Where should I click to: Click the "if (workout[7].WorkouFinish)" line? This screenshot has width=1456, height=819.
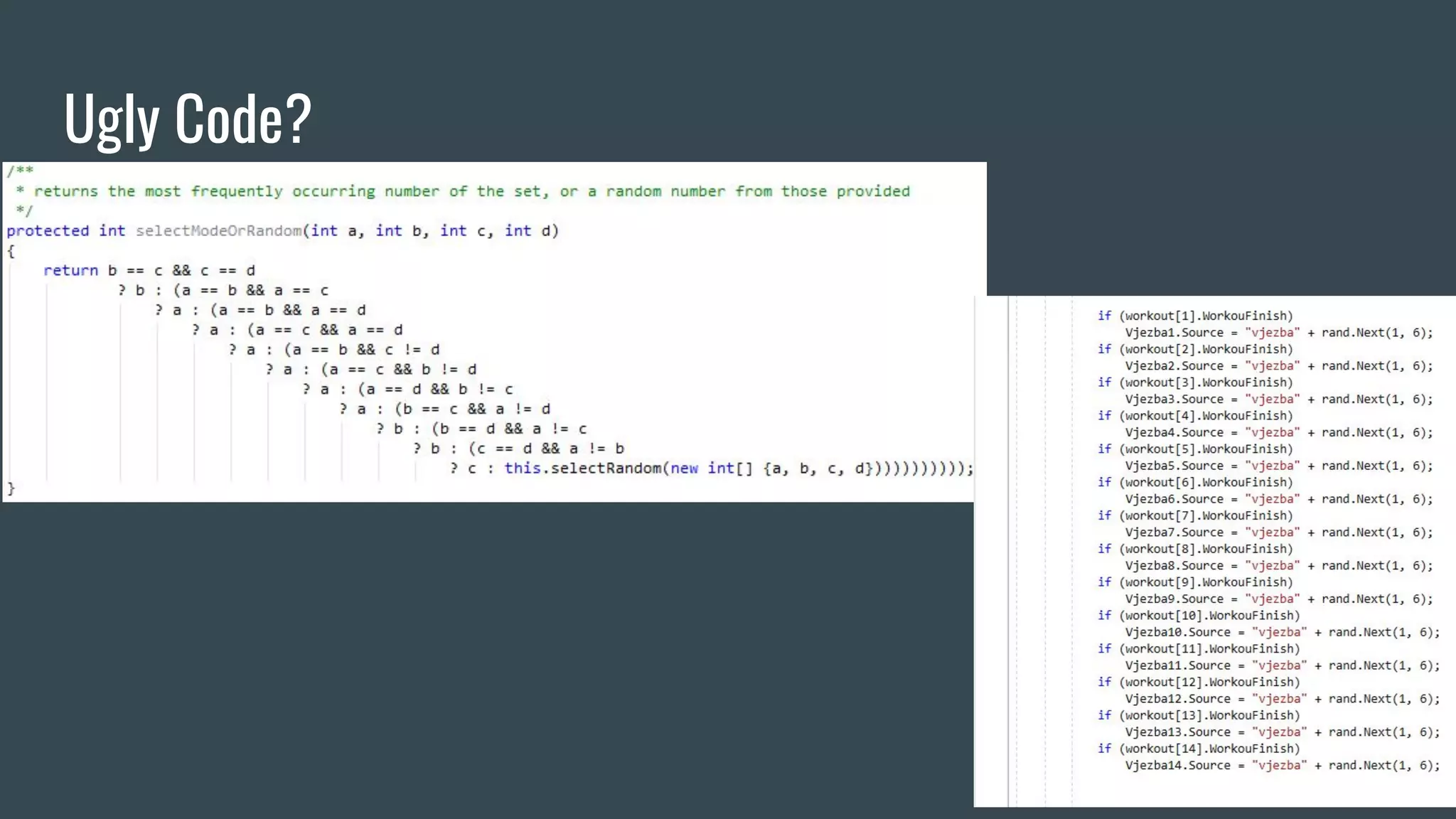(x=1194, y=515)
